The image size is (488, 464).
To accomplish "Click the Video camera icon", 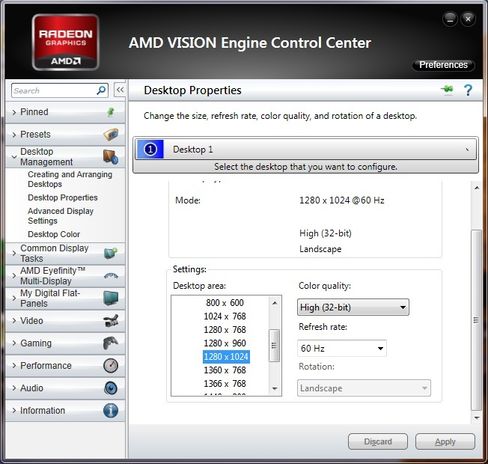I will coord(111,321).
